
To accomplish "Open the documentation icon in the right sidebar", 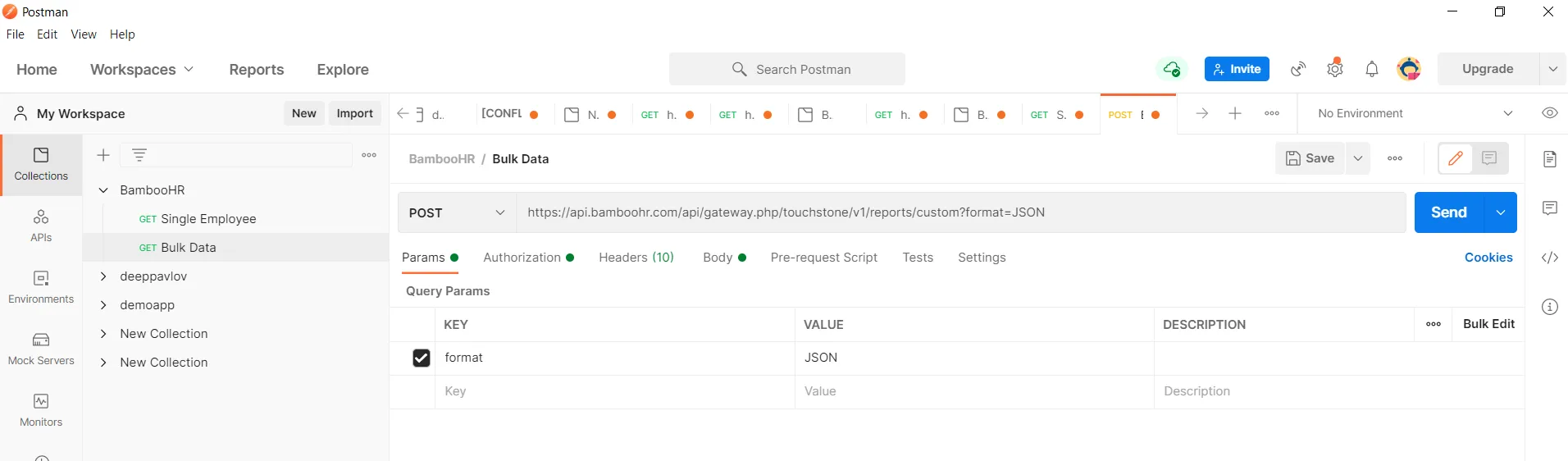I will [1550, 159].
